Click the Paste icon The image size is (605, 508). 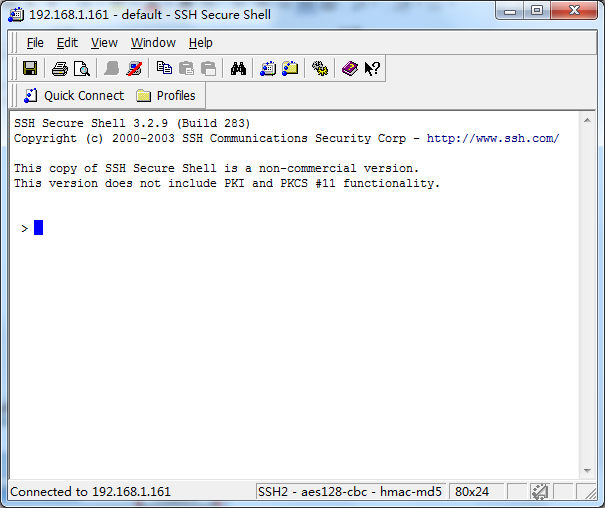point(186,69)
